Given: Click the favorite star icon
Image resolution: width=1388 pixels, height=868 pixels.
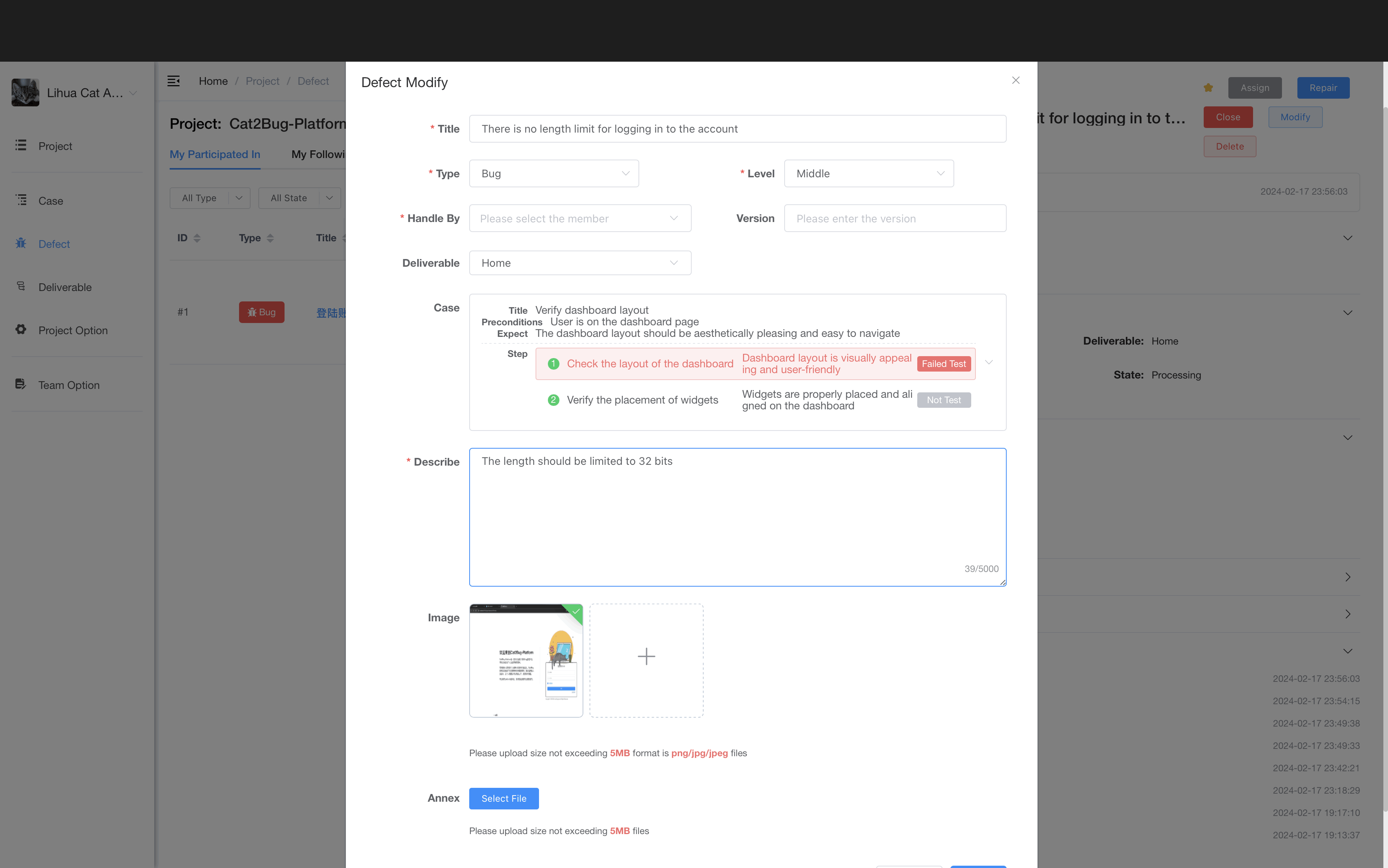Looking at the screenshot, I should click(1208, 88).
